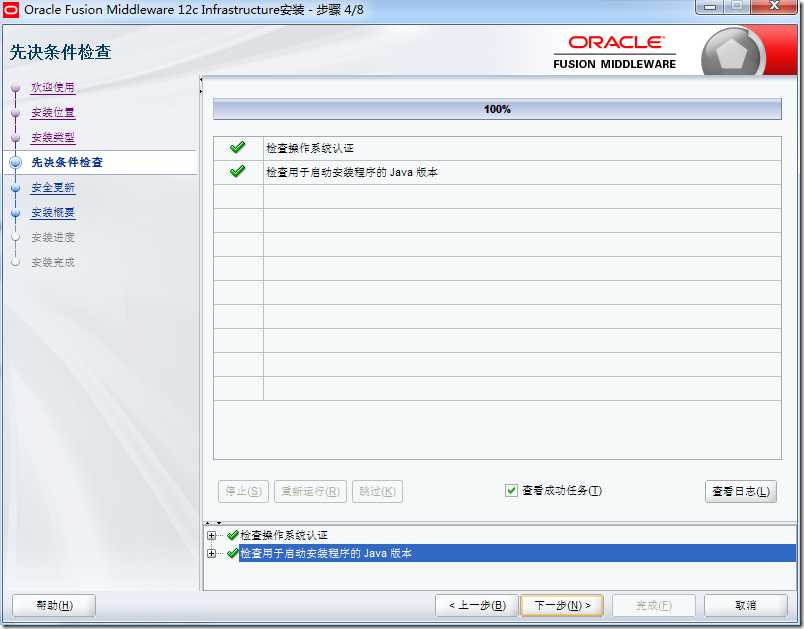804x629 pixels.
Task: Click the disabled 跳过(K) button
Action: [x=377, y=491]
